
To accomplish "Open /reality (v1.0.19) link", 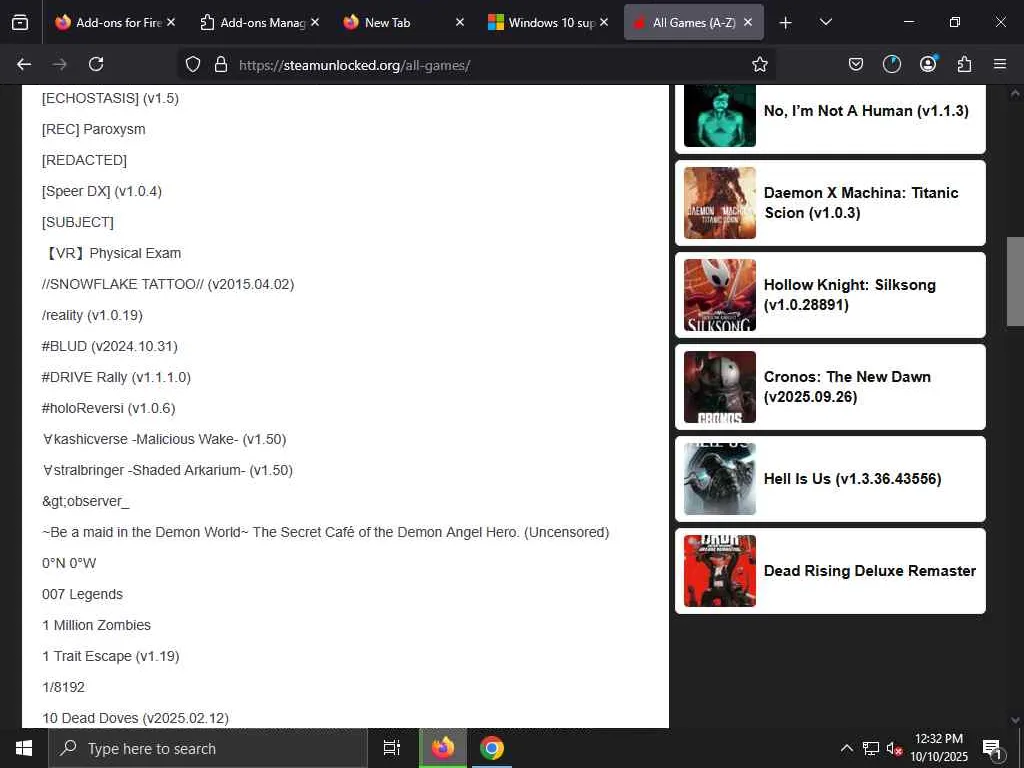I will (92, 315).
